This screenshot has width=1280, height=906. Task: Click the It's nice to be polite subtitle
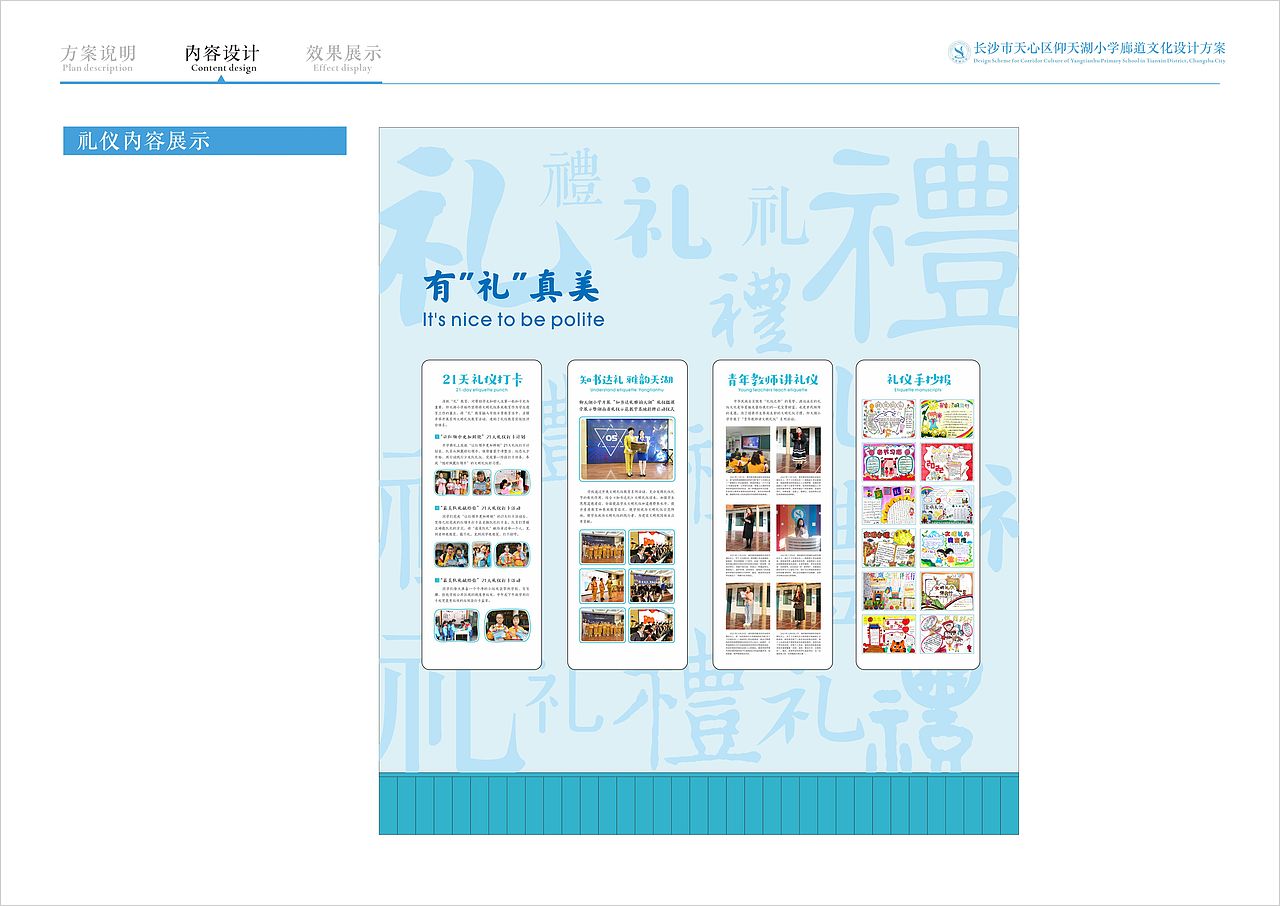click(x=512, y=318)
